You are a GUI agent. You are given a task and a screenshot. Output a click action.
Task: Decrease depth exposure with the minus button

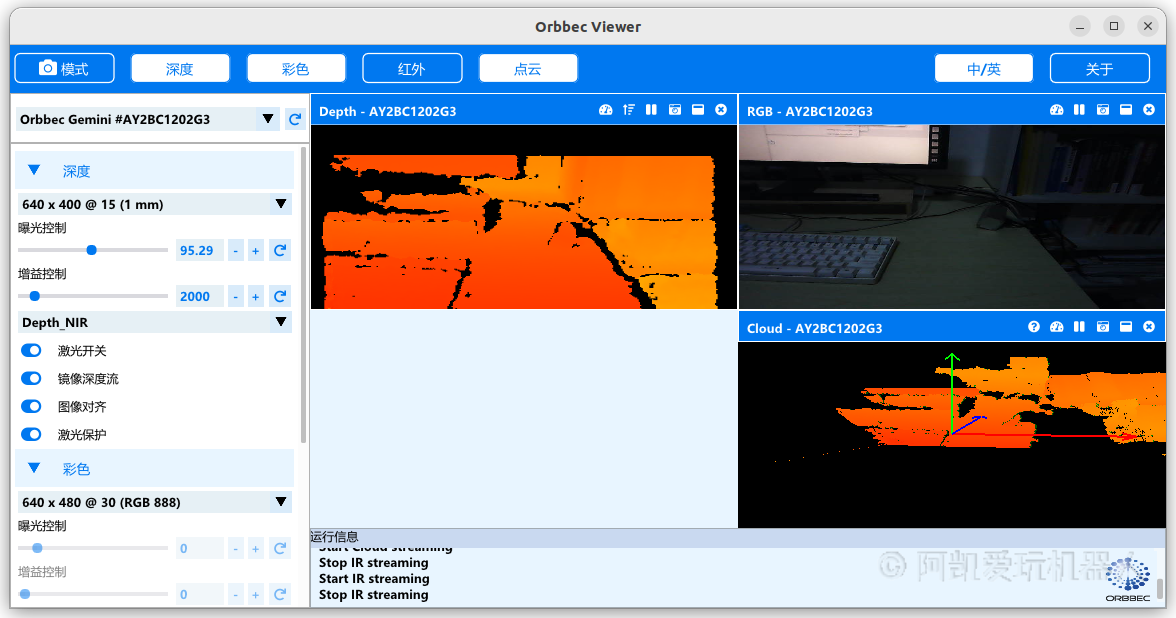(x=236, y=251)
